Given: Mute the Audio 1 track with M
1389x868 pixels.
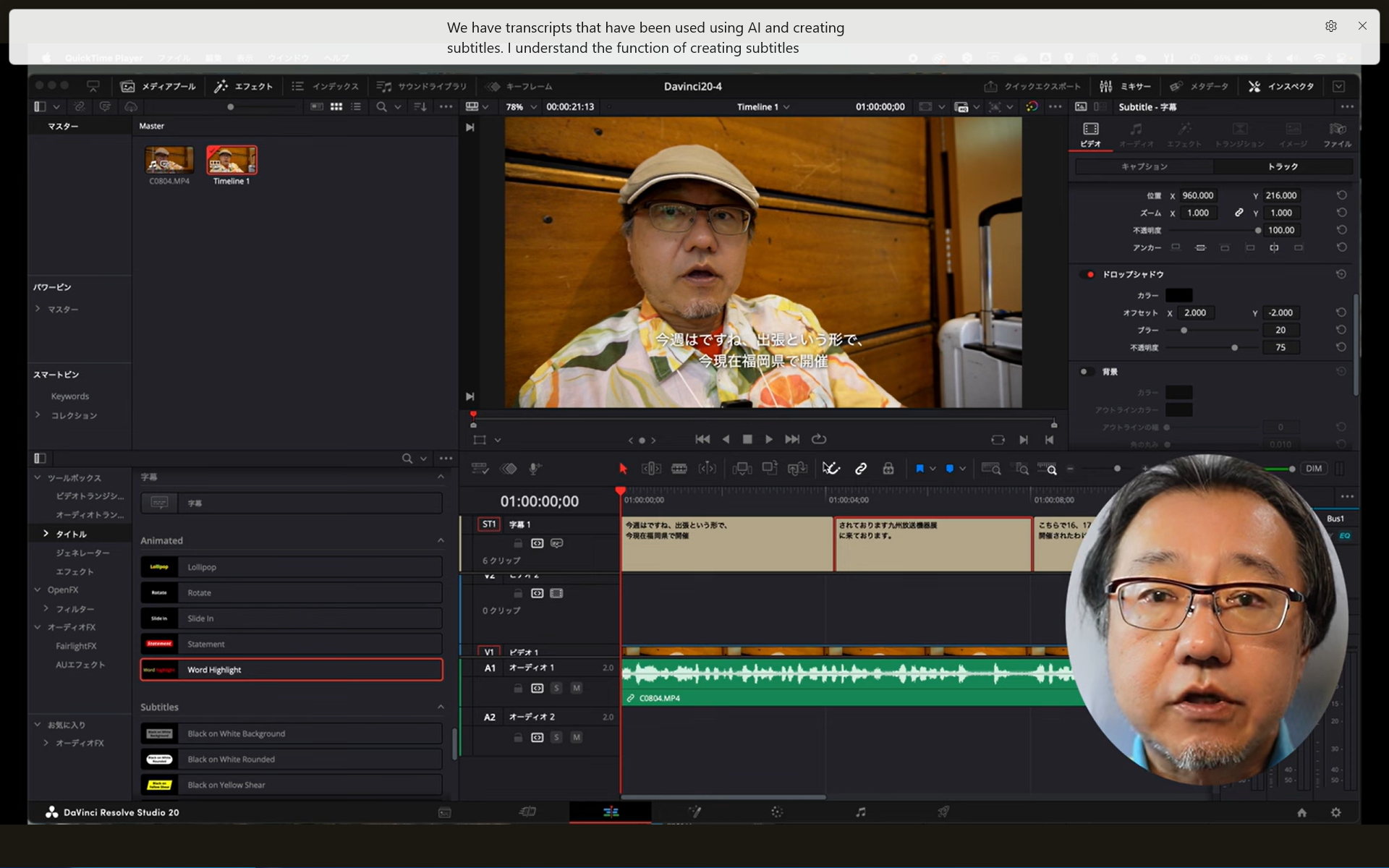Looking at the screenshot, I should click(x=577, y=688).
